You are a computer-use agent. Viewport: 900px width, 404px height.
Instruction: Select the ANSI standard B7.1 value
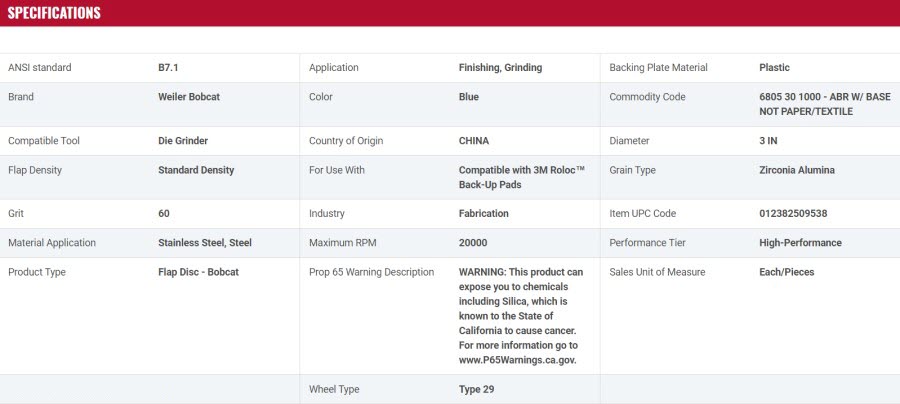point(168,68)
